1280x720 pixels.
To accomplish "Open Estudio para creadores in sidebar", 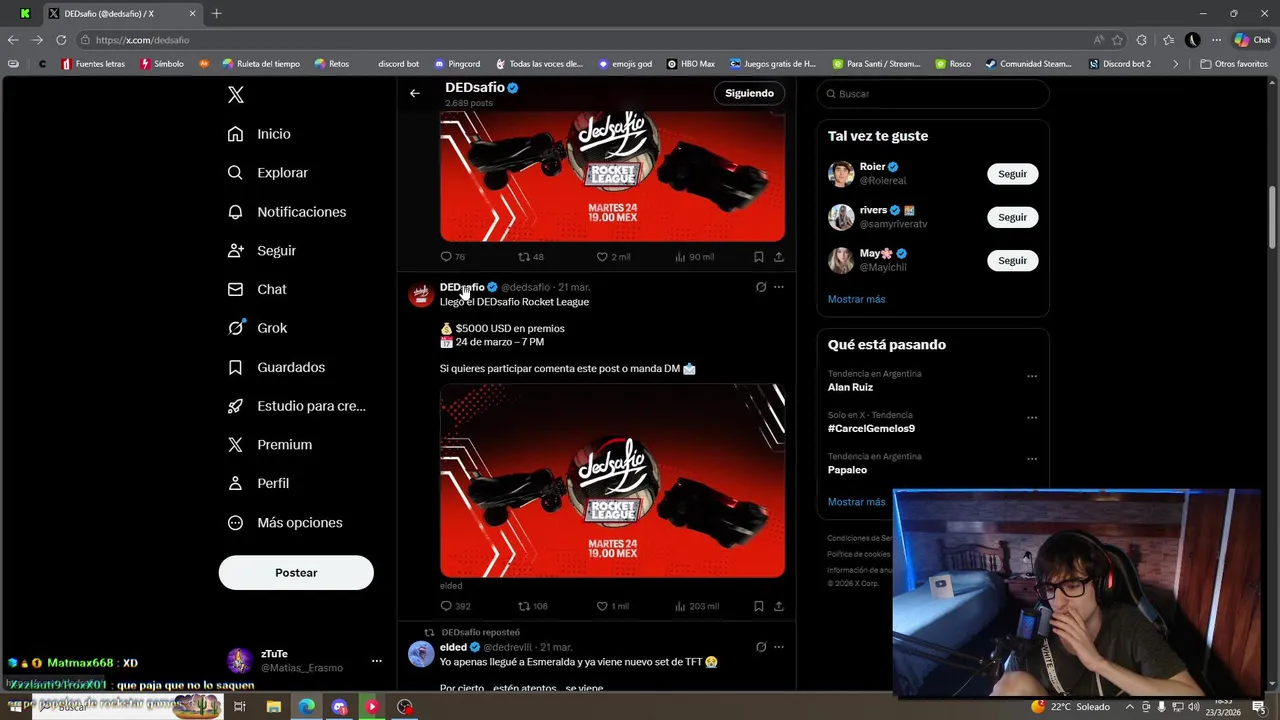I will pos(296,406).
